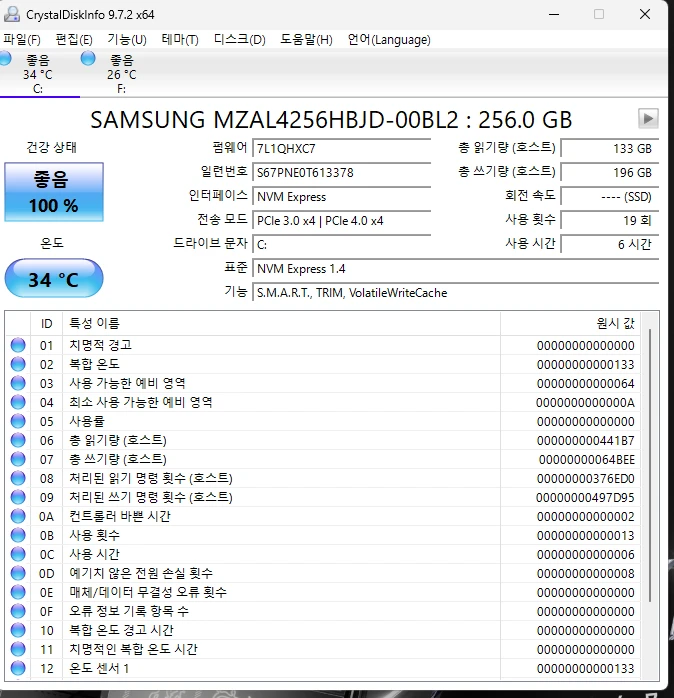The height and width of the screenshot is (698, 674).
Task: Select the 매체/데이터 무결성 오류 횟수 attribute name
Action: point(148,592)
